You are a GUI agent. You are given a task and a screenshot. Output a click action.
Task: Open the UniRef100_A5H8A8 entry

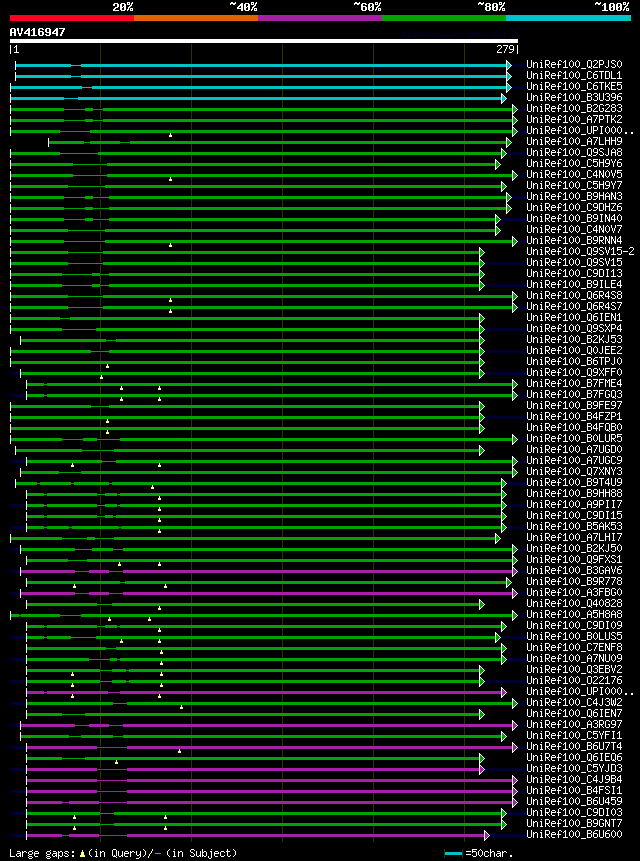point(574,615)
